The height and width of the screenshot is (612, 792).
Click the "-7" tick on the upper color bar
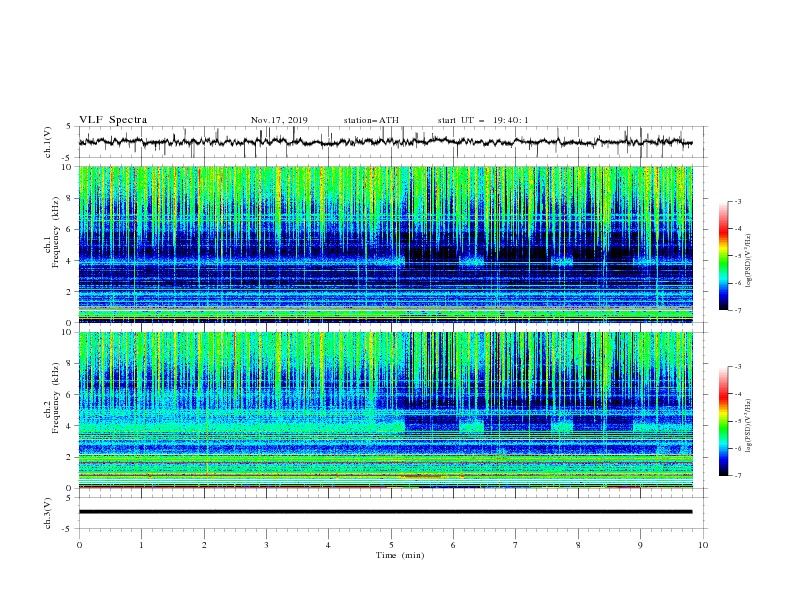pos(737,311)
